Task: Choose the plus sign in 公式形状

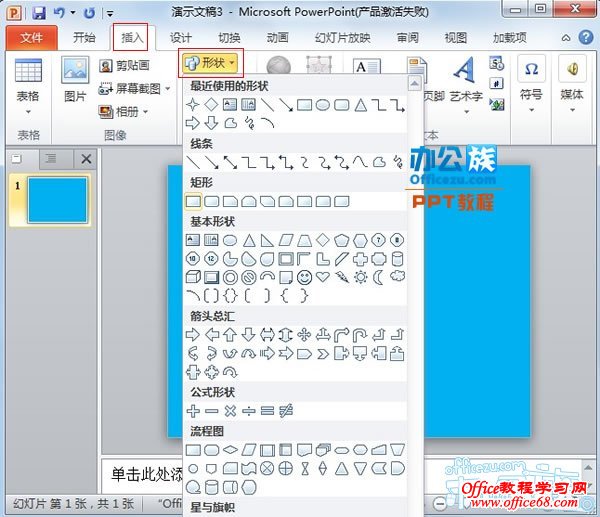Action: pos(193,411)
